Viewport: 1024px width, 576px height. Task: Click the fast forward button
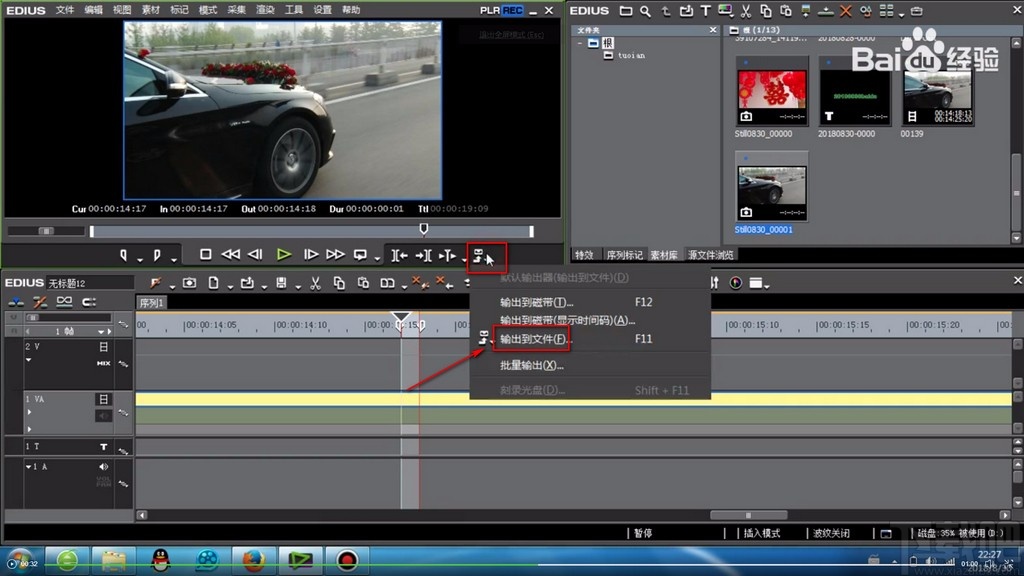click(335, 254)
